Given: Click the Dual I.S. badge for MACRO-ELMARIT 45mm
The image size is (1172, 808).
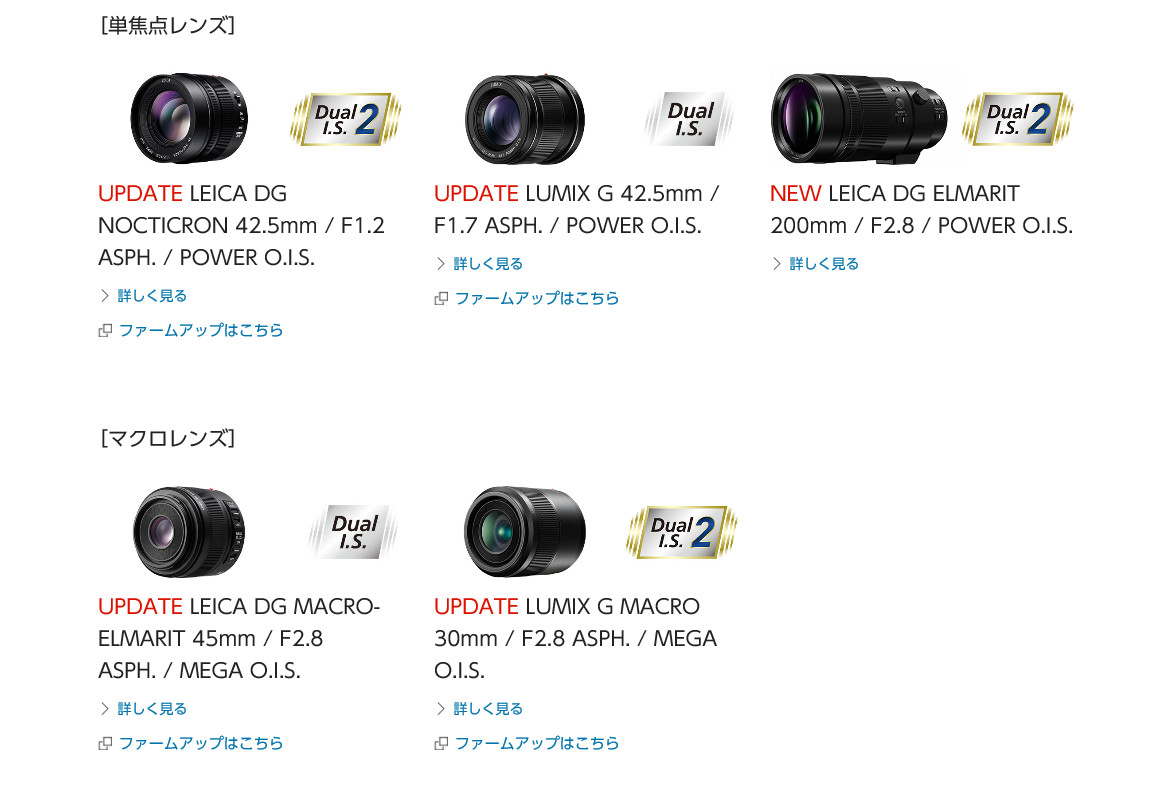Looking at the screenshot, I should point(353,532).
